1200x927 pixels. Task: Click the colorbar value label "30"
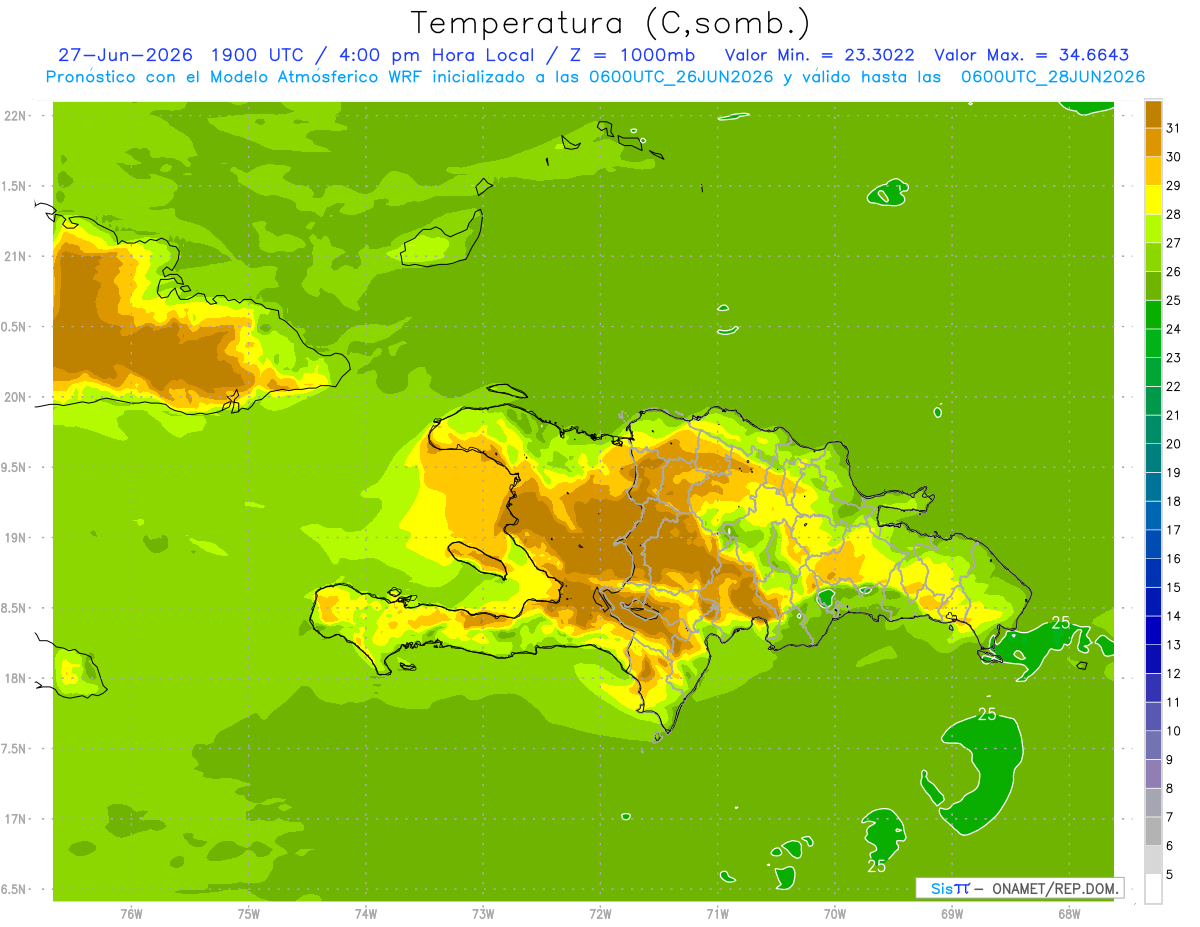[1174, 157]
